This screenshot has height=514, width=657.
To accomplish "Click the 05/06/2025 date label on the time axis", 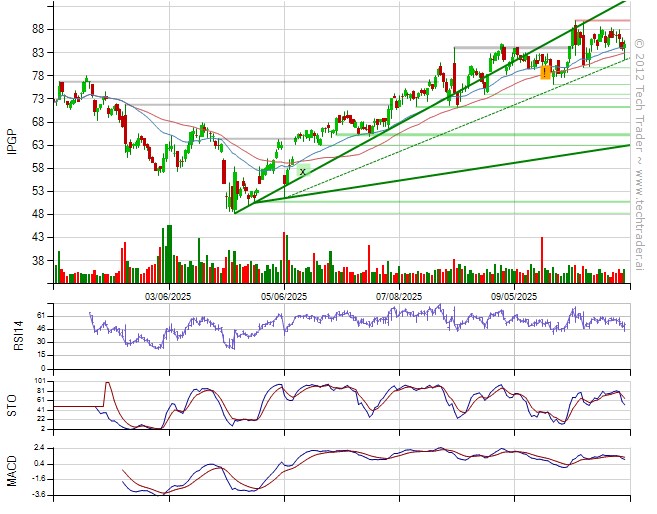I will (284, 296).
